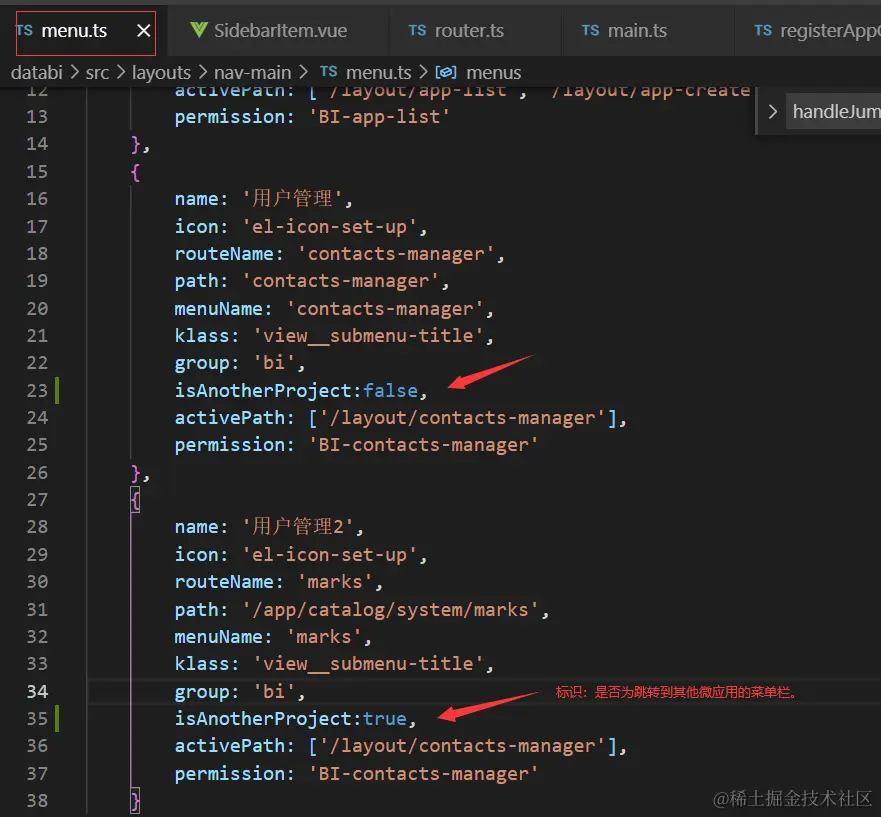Click the false value on line 23

click(x=390, y=391)
